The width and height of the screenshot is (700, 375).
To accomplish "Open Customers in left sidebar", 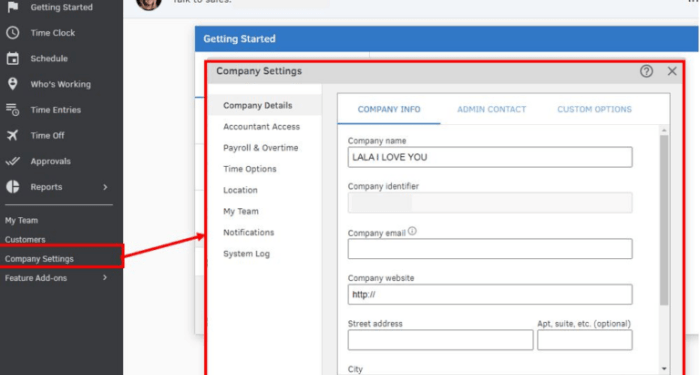I will coord(25,239).
